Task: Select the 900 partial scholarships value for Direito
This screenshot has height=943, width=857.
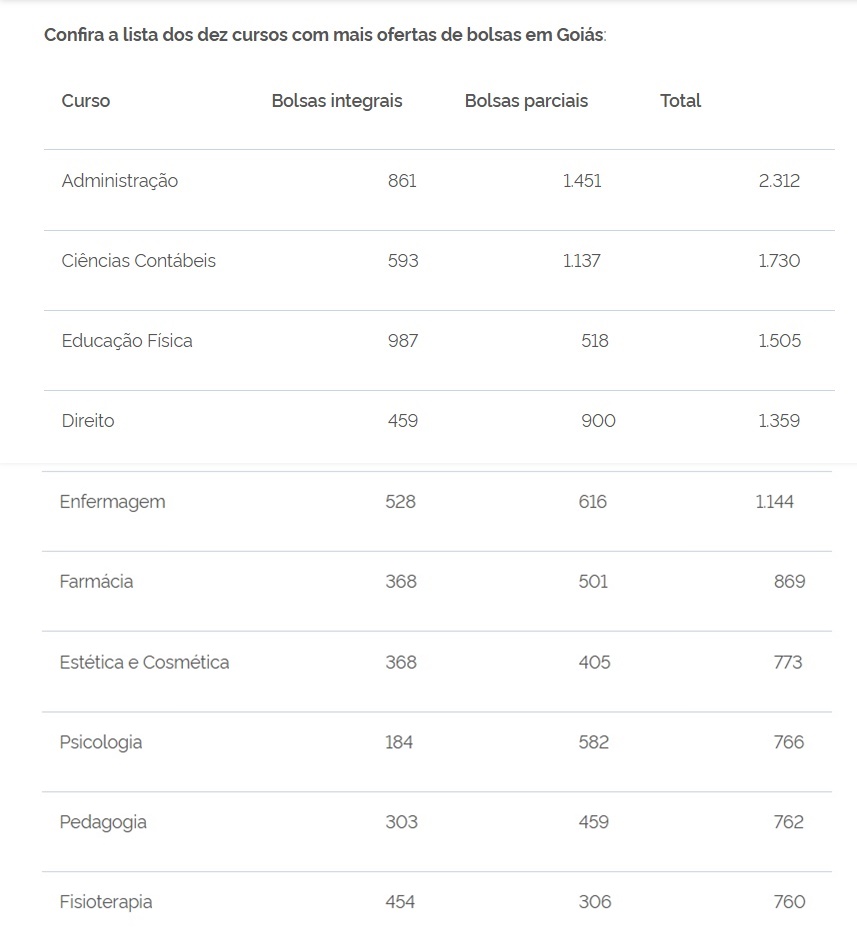Action: click(598, 421)
